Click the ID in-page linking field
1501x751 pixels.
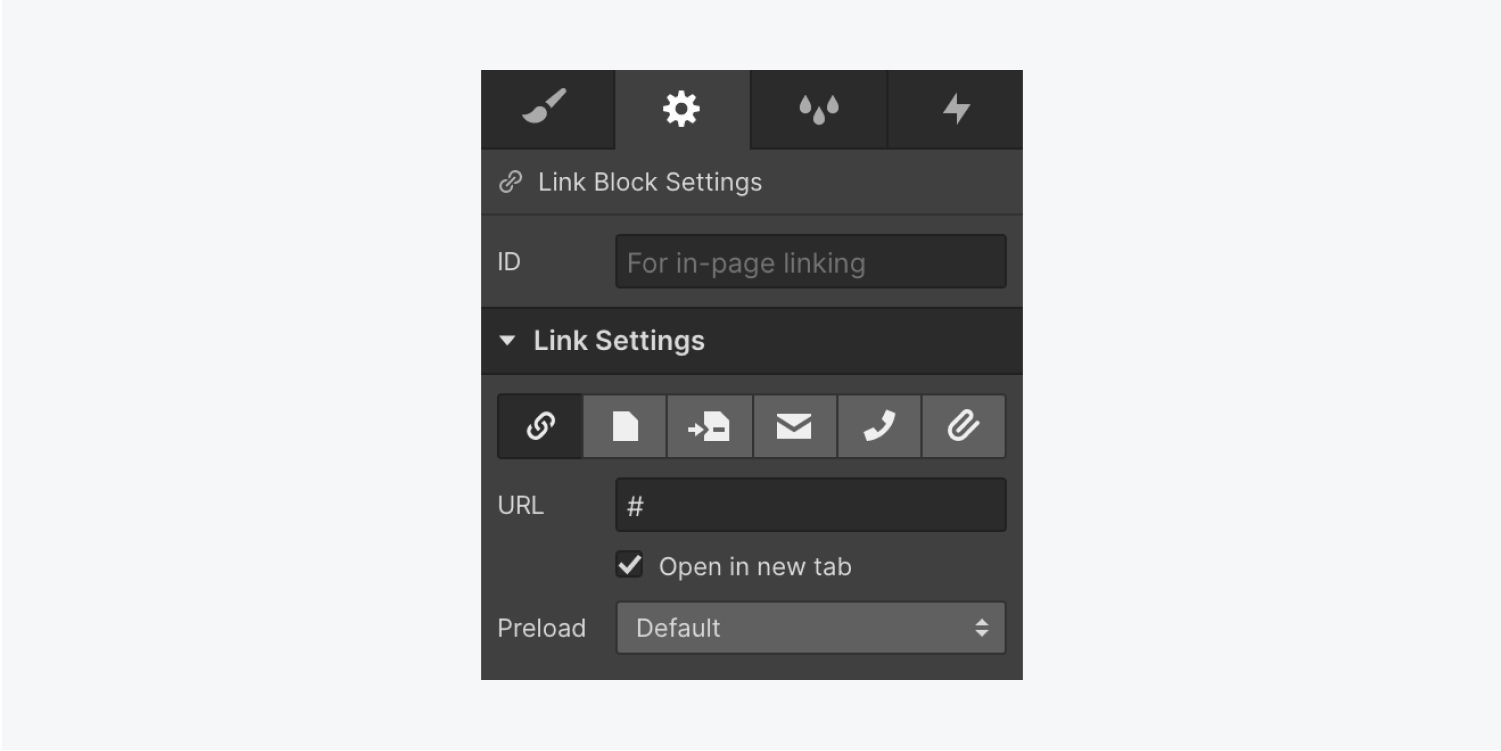click(x=811, y=262)
